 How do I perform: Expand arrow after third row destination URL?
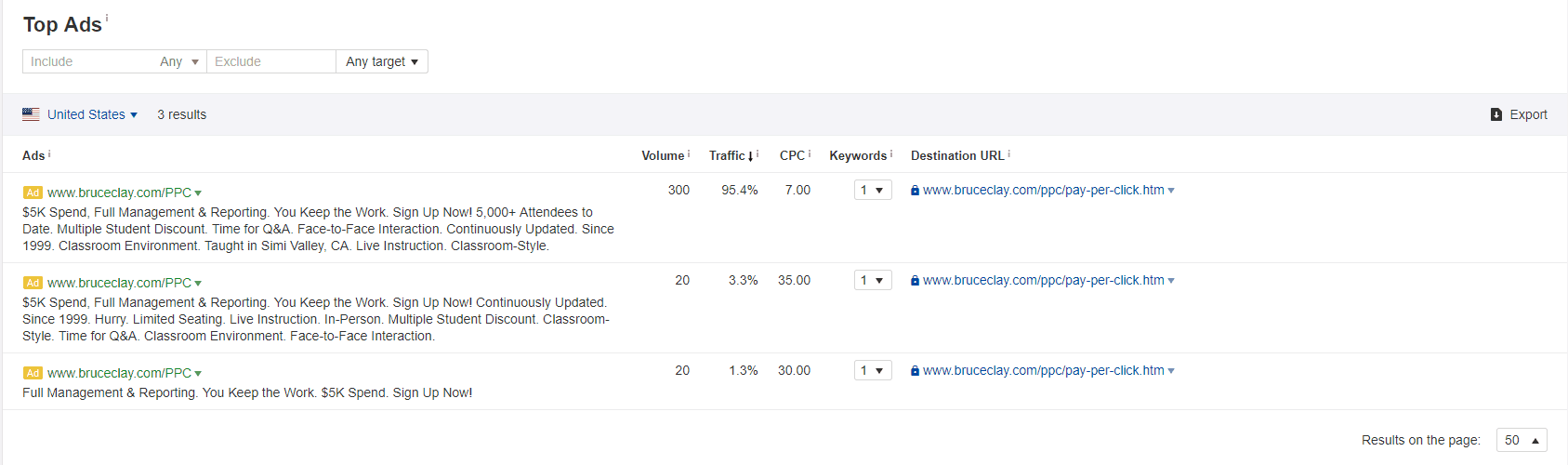coord(1171,371)
